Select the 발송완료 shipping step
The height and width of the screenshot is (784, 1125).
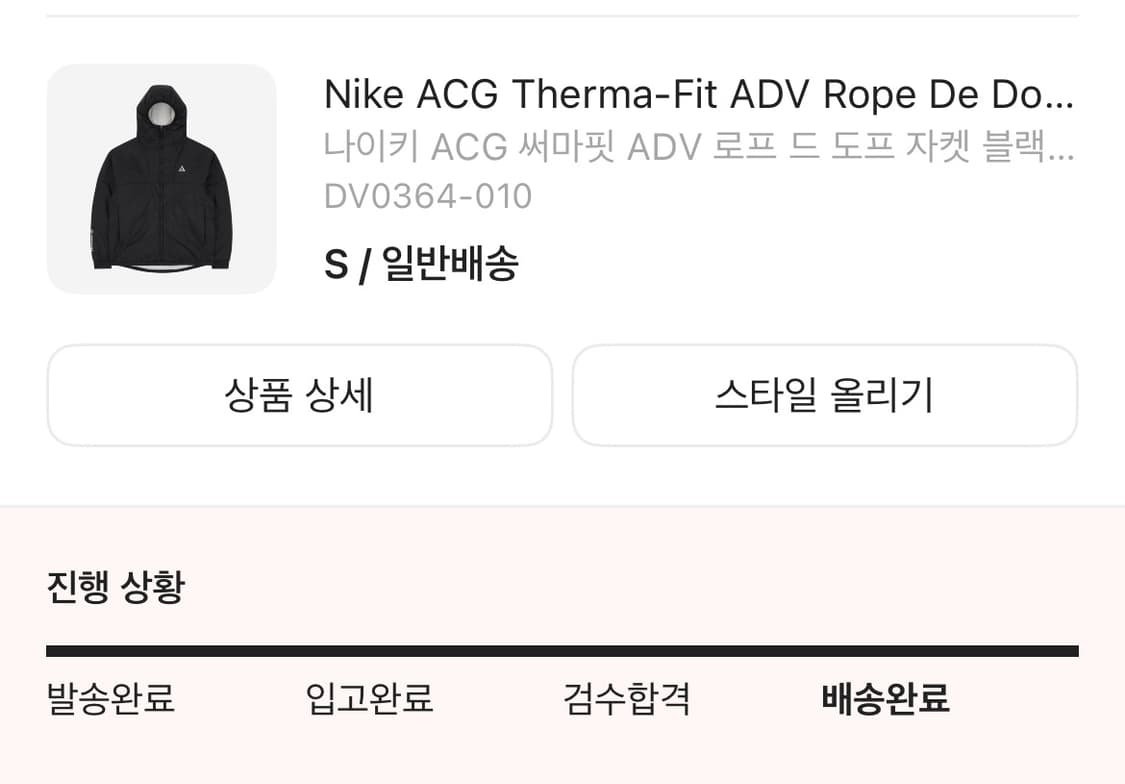(109, 701)
